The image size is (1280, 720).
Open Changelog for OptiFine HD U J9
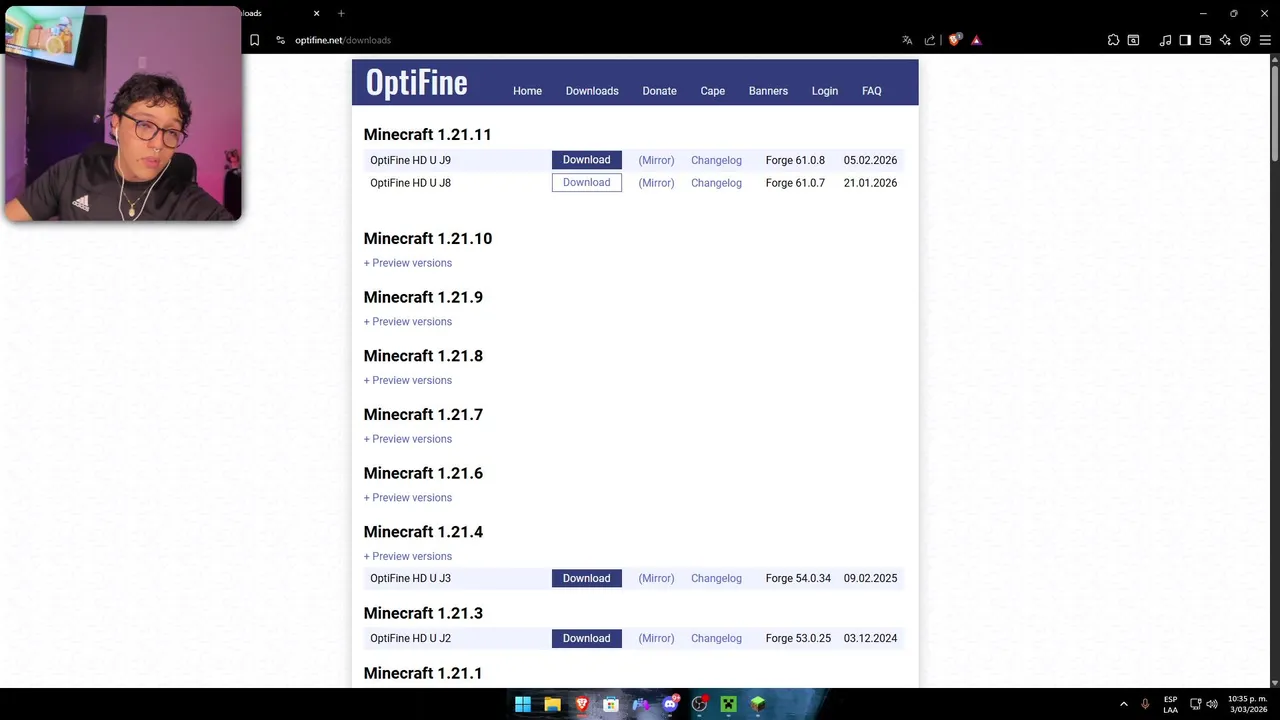coord(716,160)
